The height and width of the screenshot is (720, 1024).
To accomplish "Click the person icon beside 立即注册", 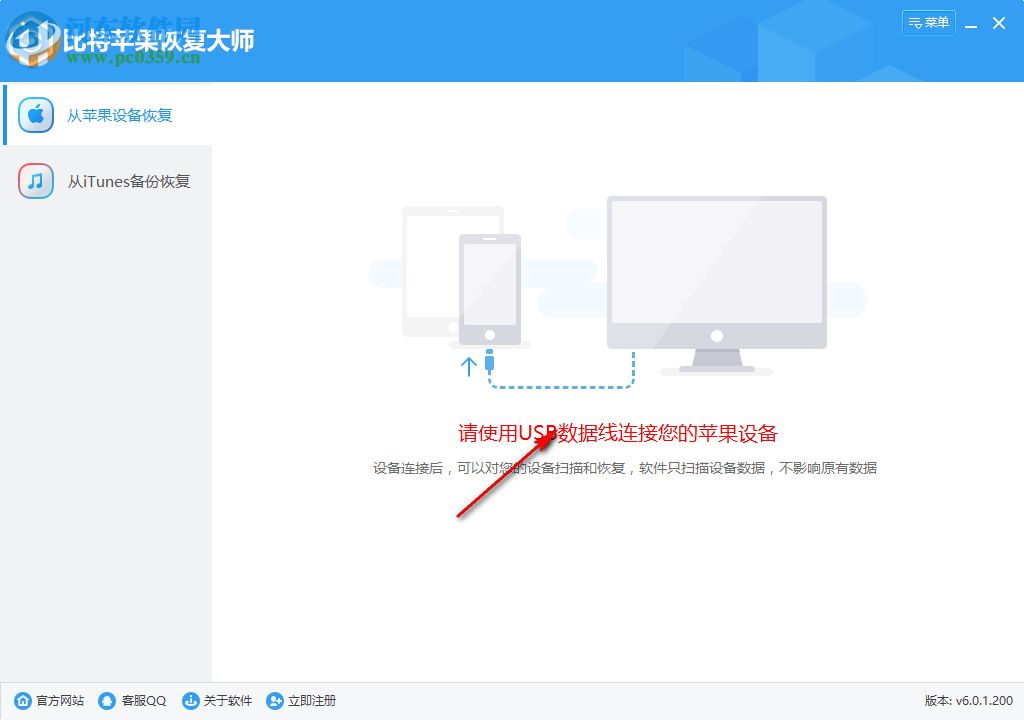I will coord(274,701).
